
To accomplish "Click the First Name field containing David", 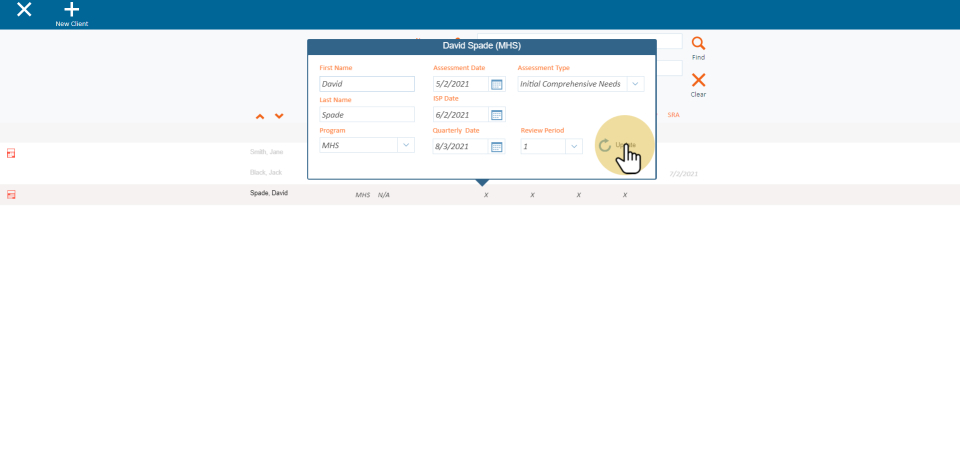I will tap(366, 84).
